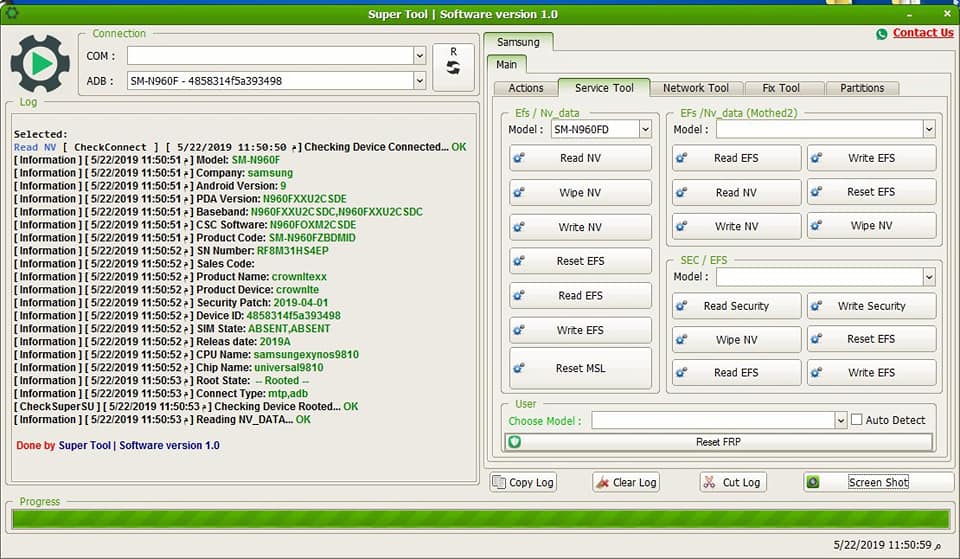Click the shield icon on Reset FRP
The height and width of the screenshot is (559, 960).
point(514,441)
